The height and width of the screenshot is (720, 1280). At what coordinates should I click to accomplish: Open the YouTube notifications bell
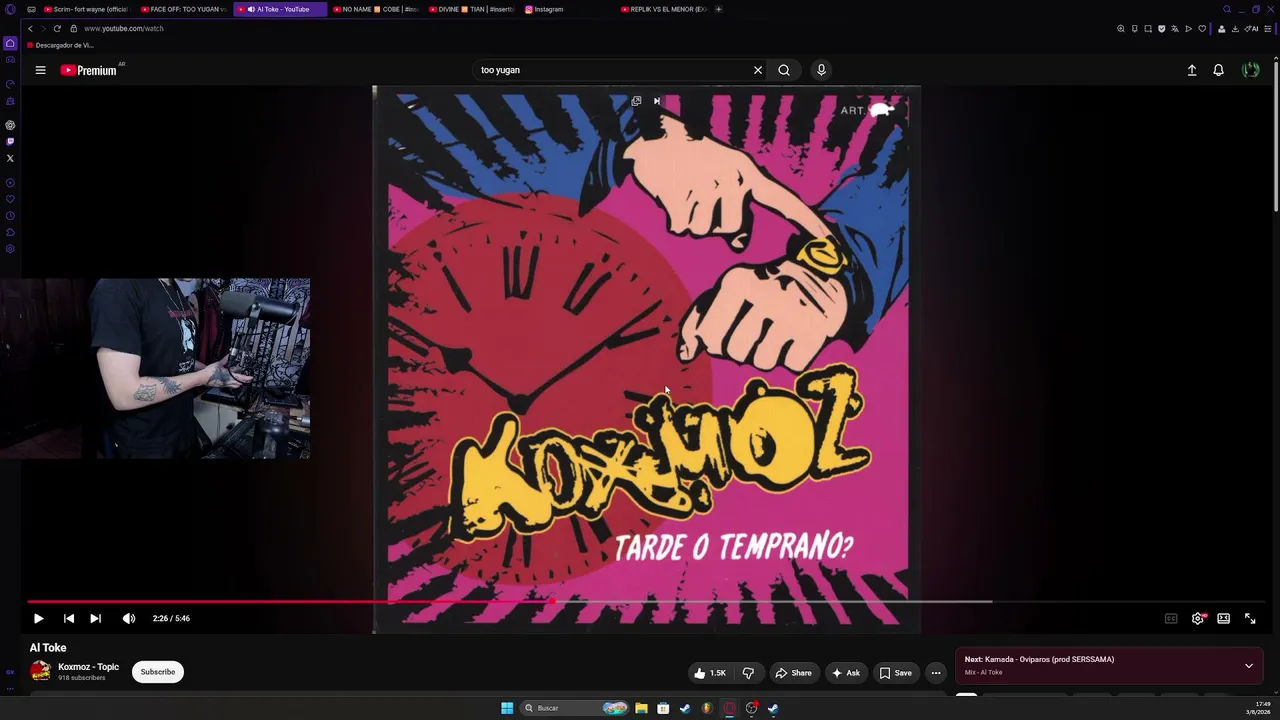click(1218, 70)
